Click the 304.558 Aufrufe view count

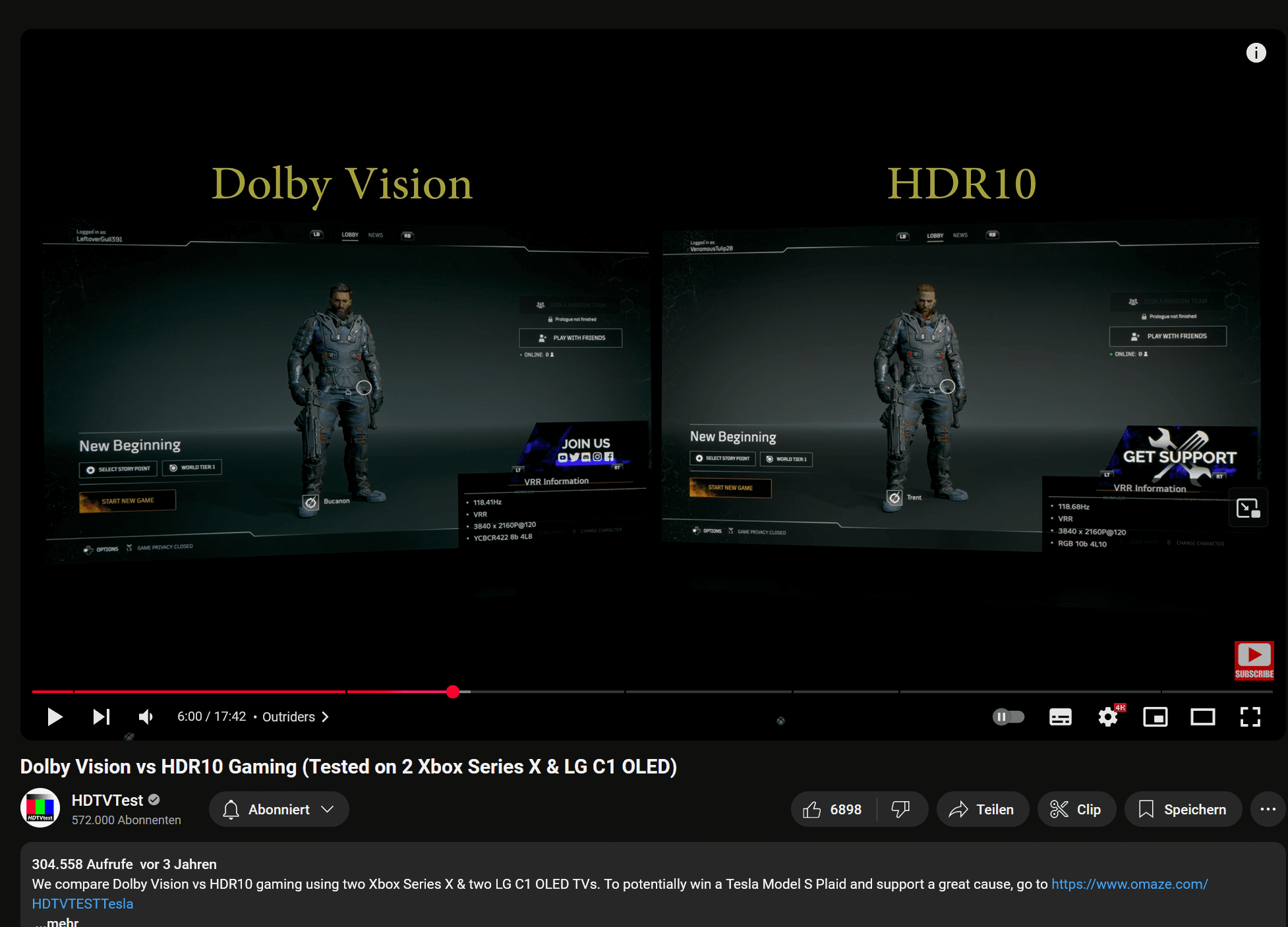point(82,864)
